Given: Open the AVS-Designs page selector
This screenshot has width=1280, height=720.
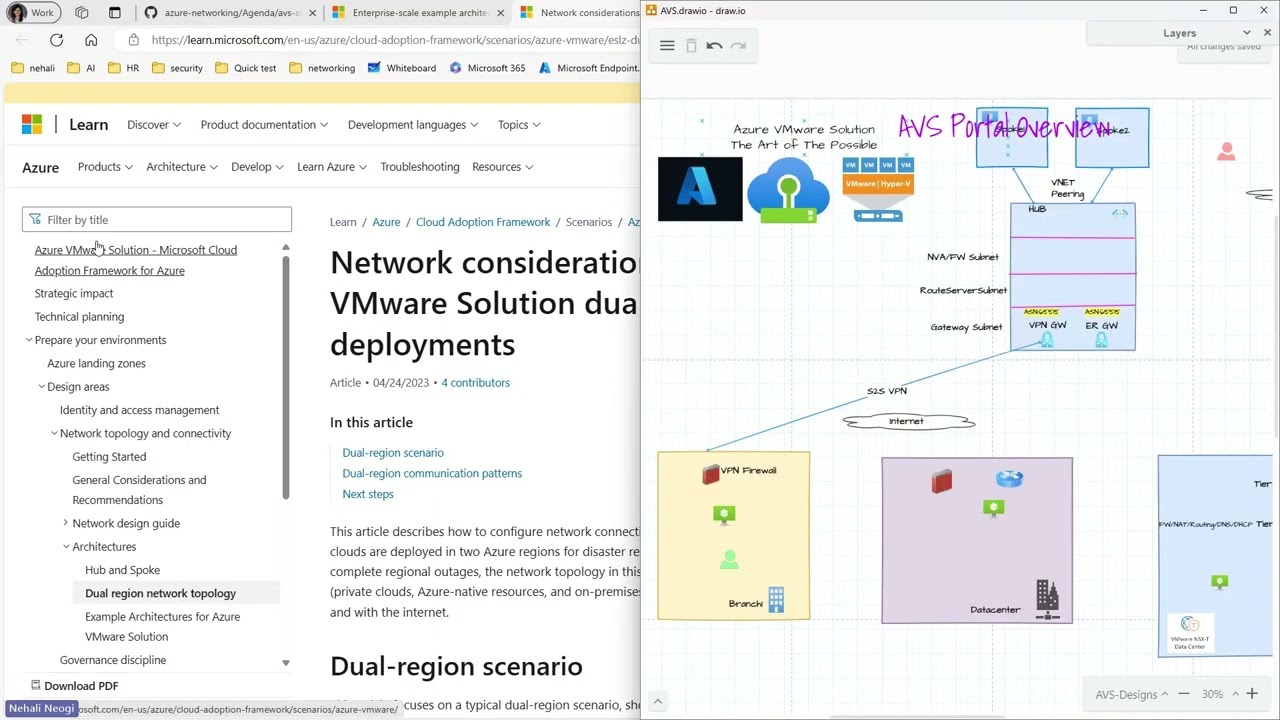Looking at the screenshot, I should tap(1131, 694).
